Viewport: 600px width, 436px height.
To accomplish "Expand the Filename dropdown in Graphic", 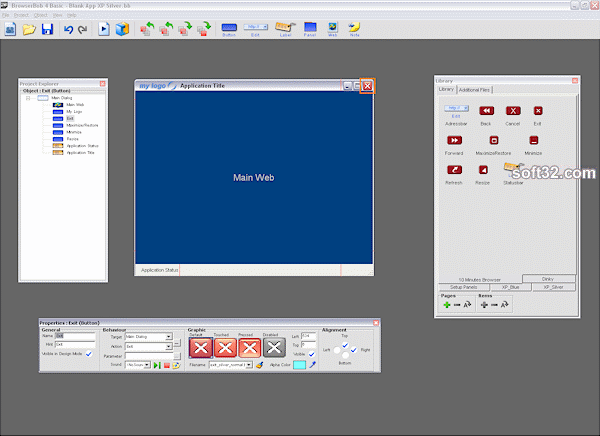I will (251, 366).
